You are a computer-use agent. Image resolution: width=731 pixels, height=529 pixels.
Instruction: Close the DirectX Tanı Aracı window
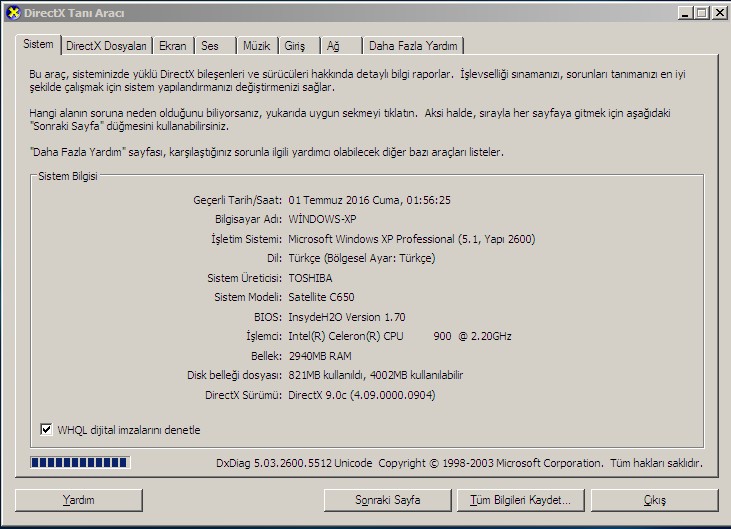pyautogui.click(x=718, y=12)
